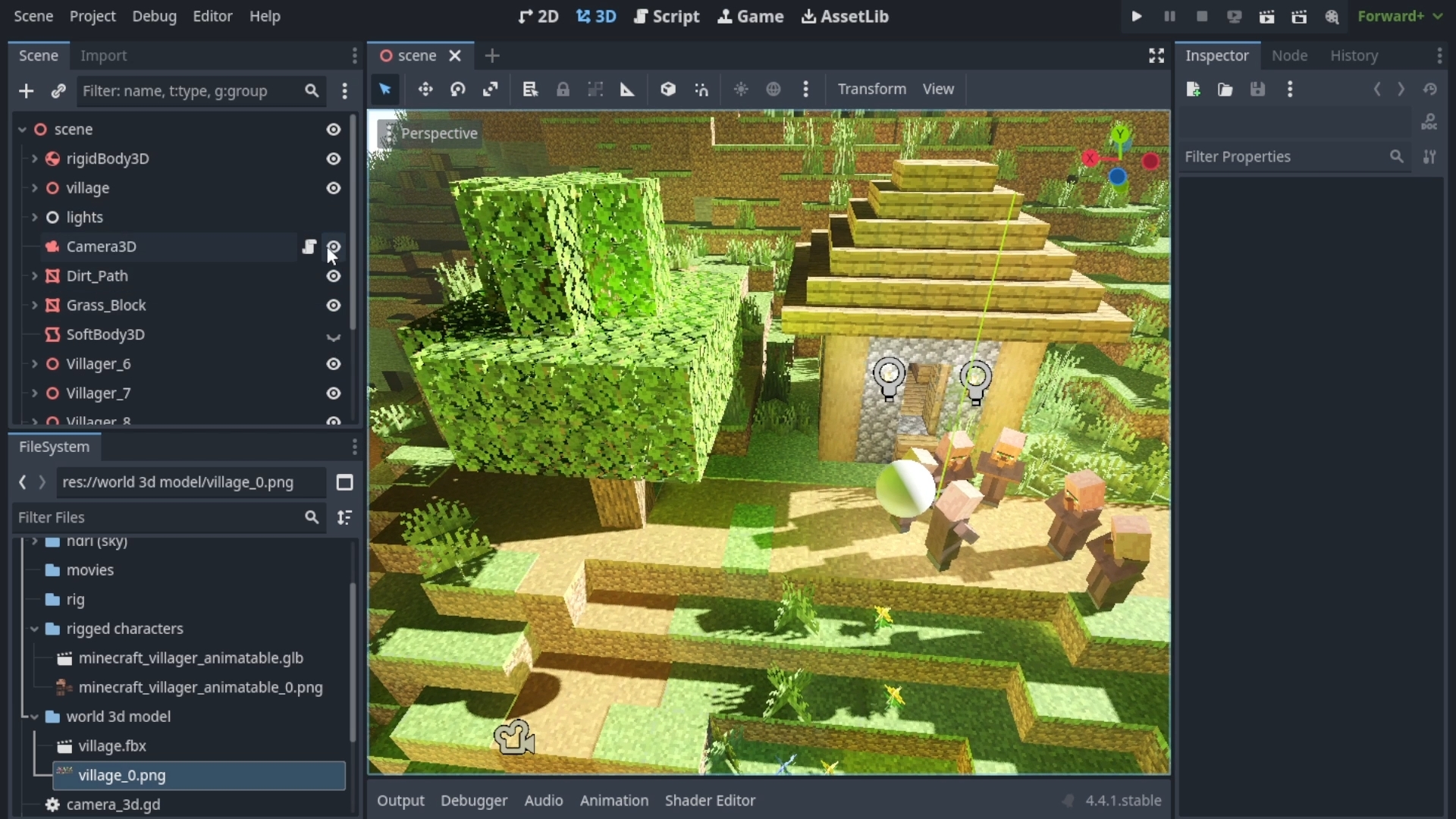The height and width of the screenshot is (819, 1456).
Task: Switch to the History tab
Action: pyautogui.click(x=1354, y=55)
